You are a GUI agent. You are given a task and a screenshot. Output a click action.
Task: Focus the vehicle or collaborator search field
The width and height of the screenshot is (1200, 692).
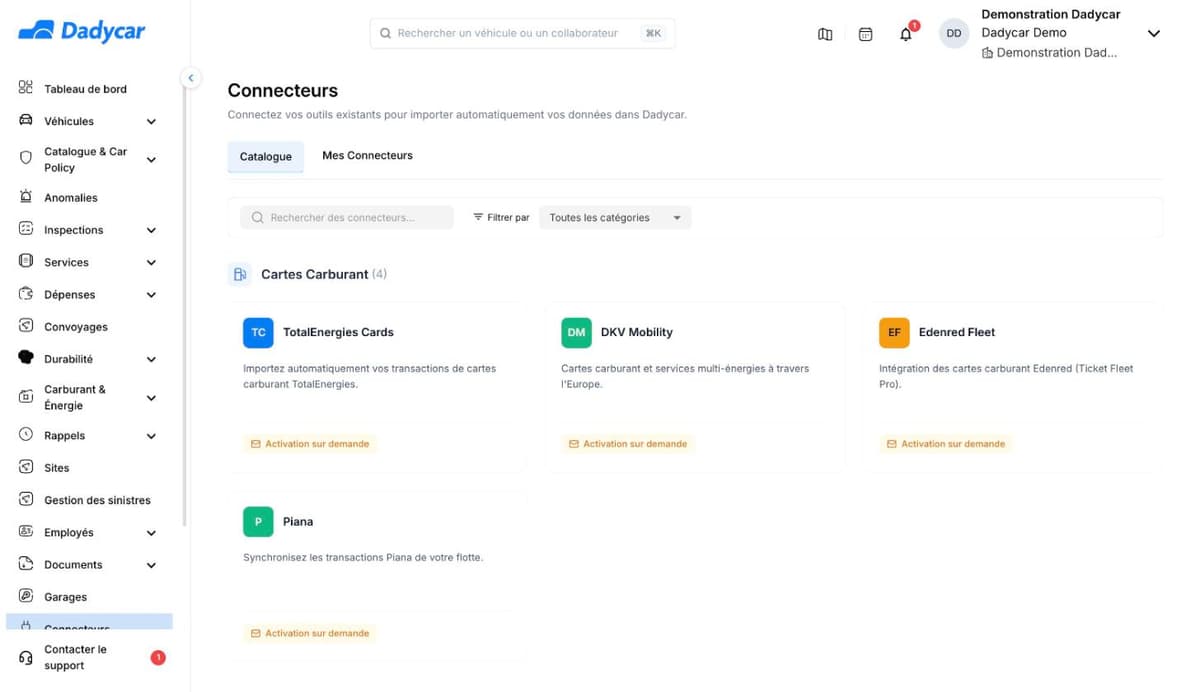click(522, 33)
